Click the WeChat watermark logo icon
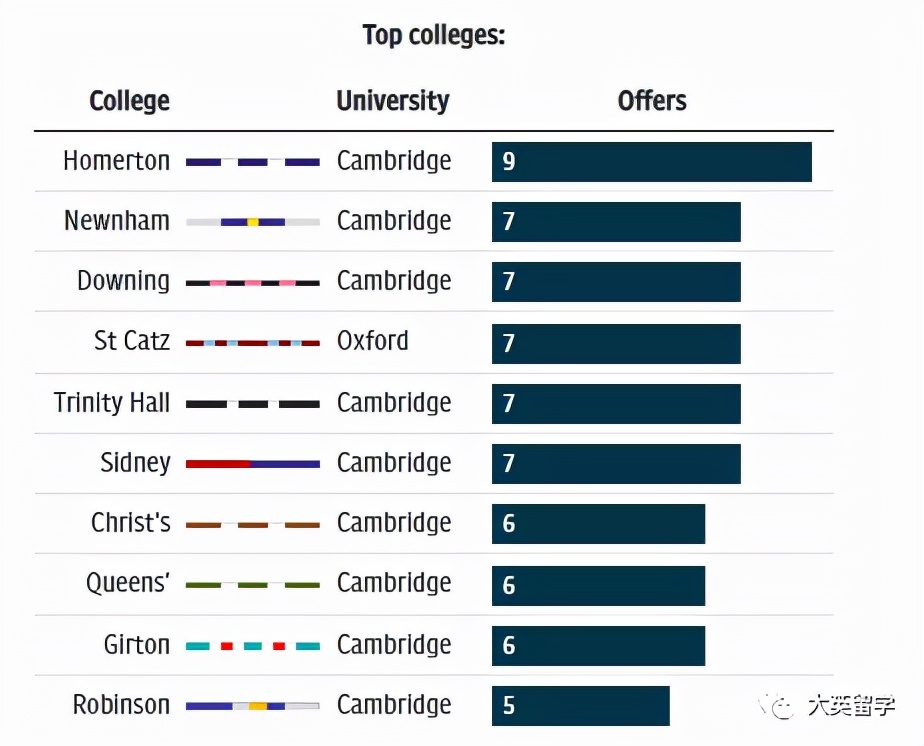This screenshot has height=746, width=924. click(780, 707)
